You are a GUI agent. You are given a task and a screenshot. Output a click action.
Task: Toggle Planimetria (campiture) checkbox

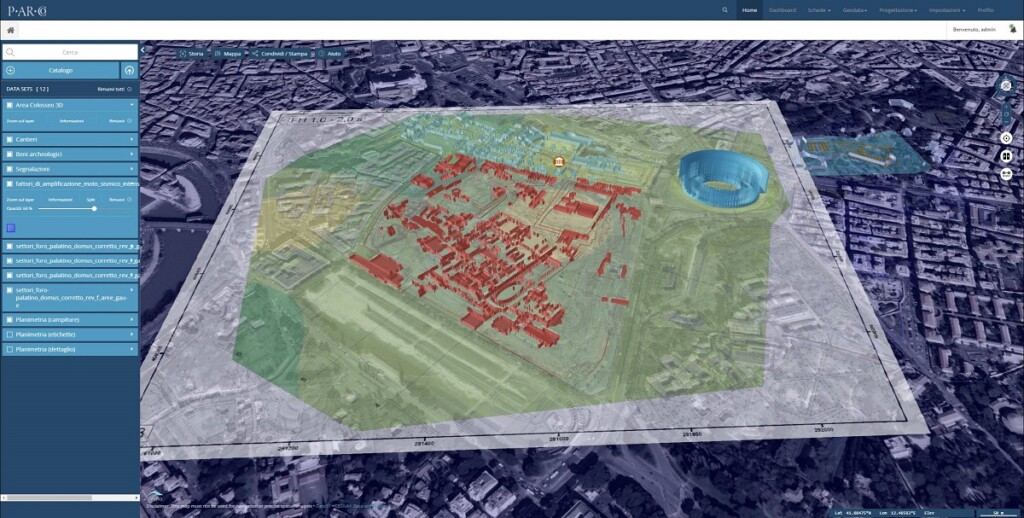pyautogui.click(x=10, y=320)
